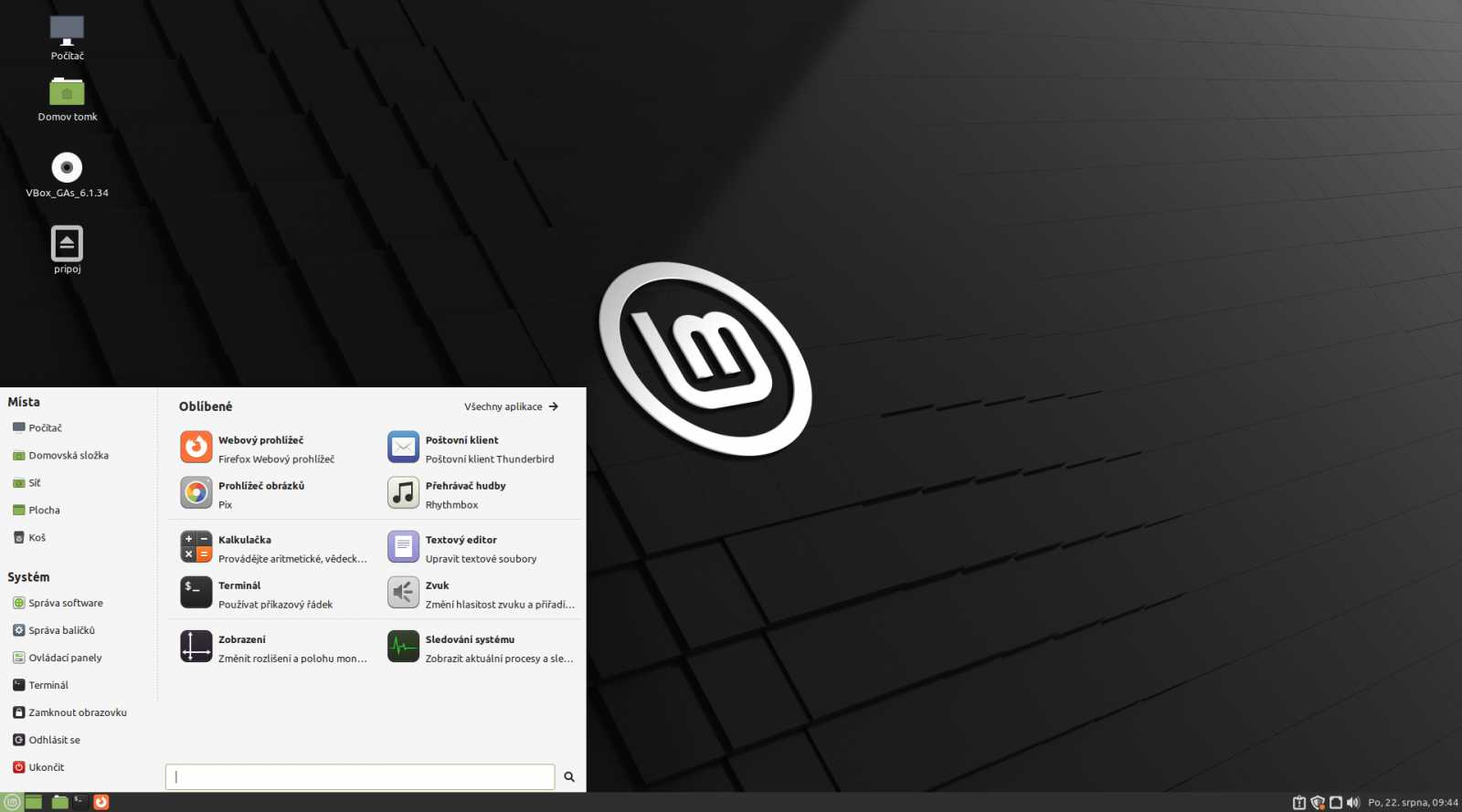1462x812 pixels.
Task: Open update manager shield tray icon
Action: pos(1318,803)
